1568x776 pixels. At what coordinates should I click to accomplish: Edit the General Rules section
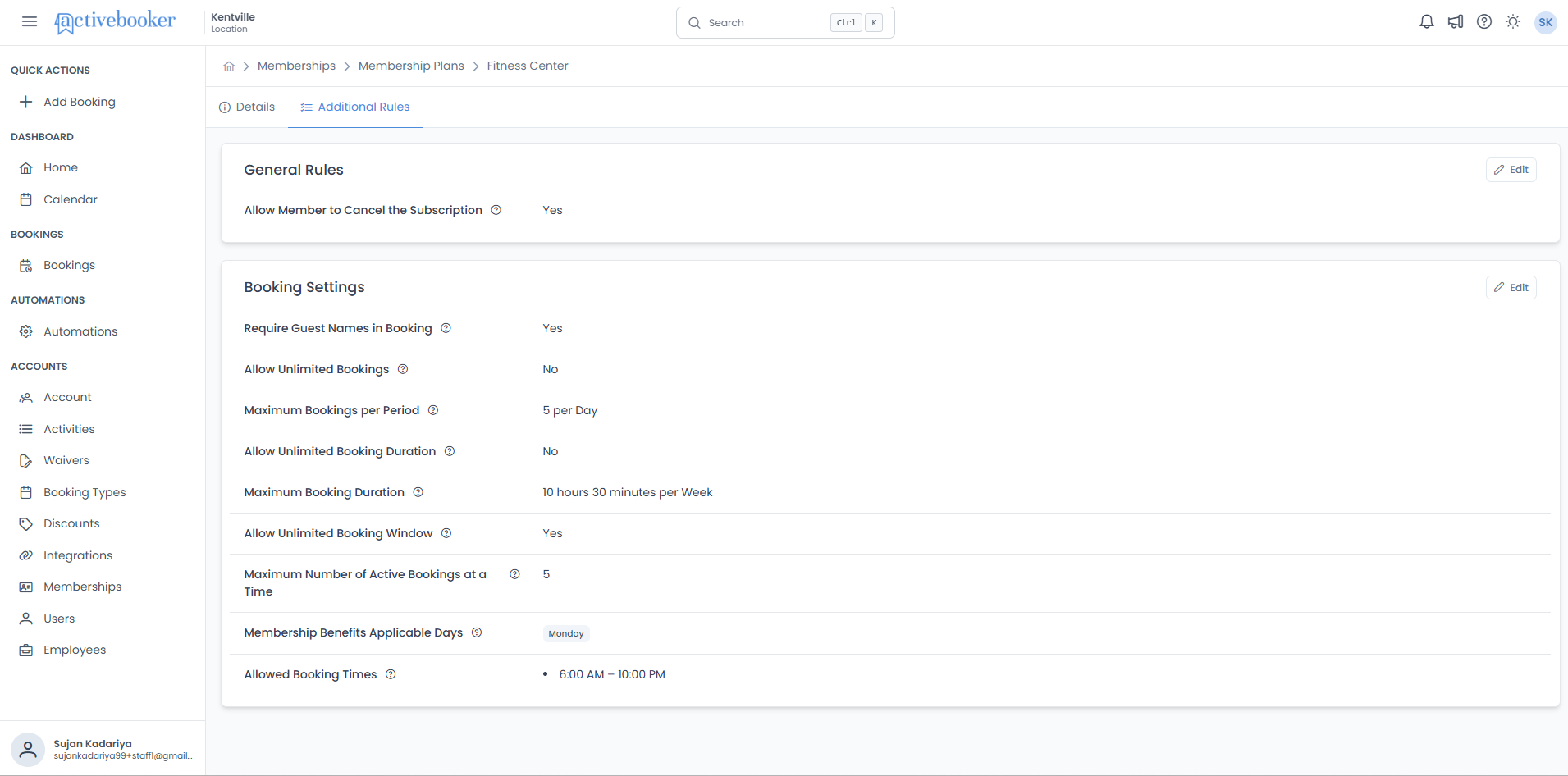[1511, 170]
